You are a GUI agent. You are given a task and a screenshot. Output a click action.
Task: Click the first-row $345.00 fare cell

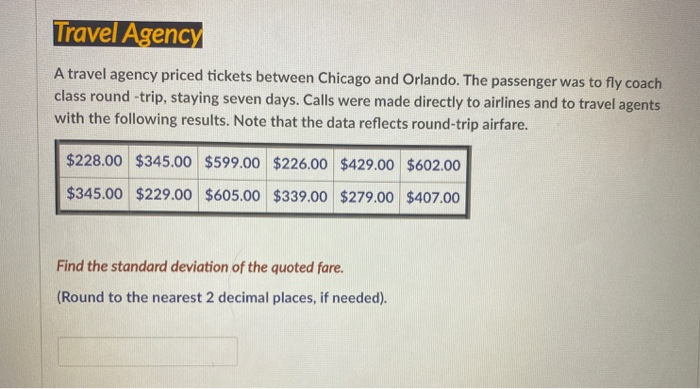[x=163, y=161]
